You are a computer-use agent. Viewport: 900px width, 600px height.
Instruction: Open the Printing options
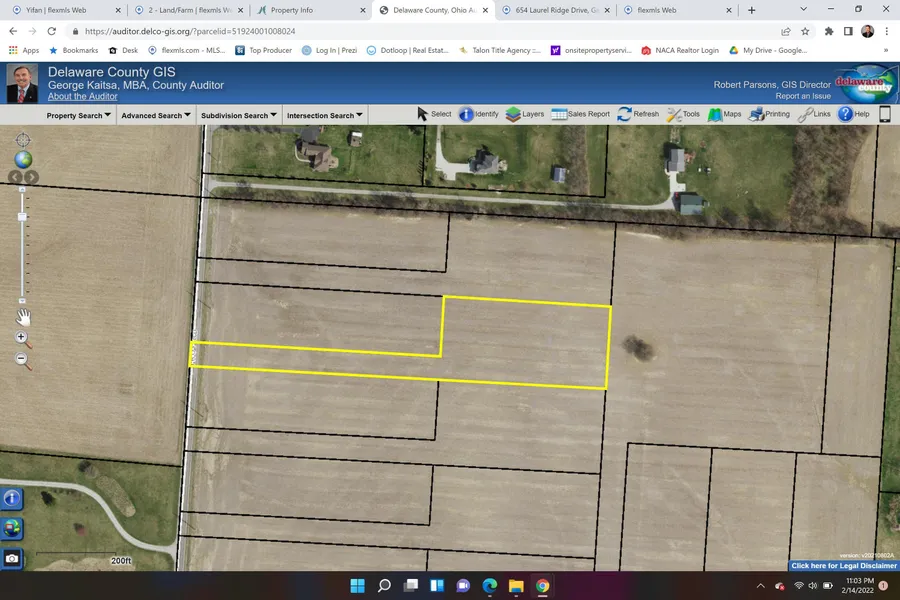769,114
